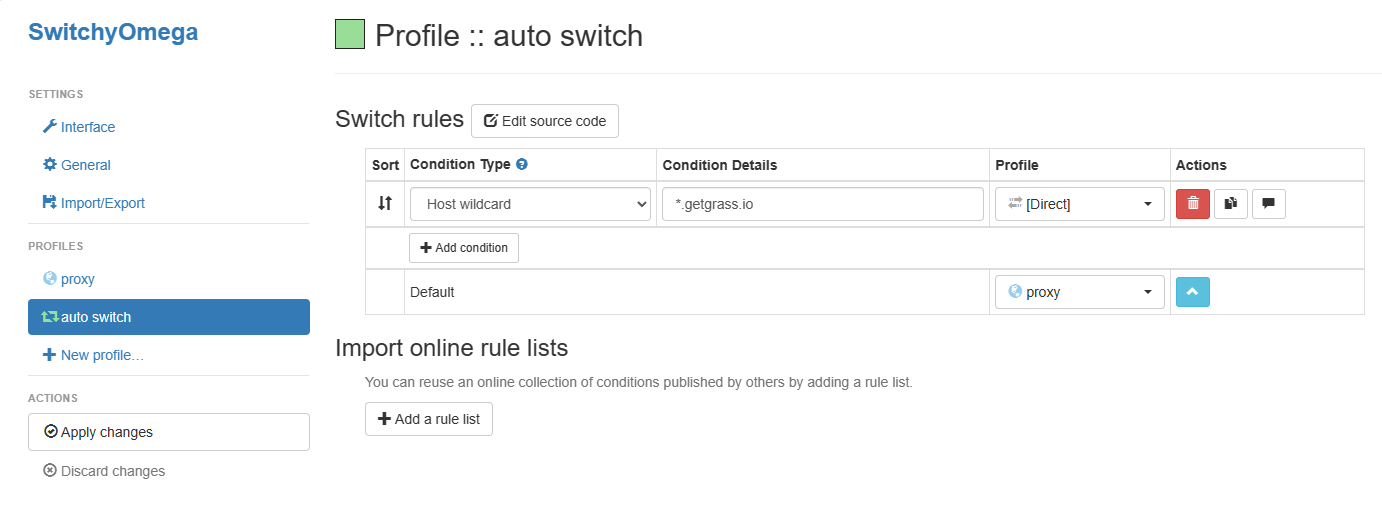Delete the *.getgrass.io rule with trash icon
1382x507 pixels.
pyautogui.click(x=1192, y=204)
